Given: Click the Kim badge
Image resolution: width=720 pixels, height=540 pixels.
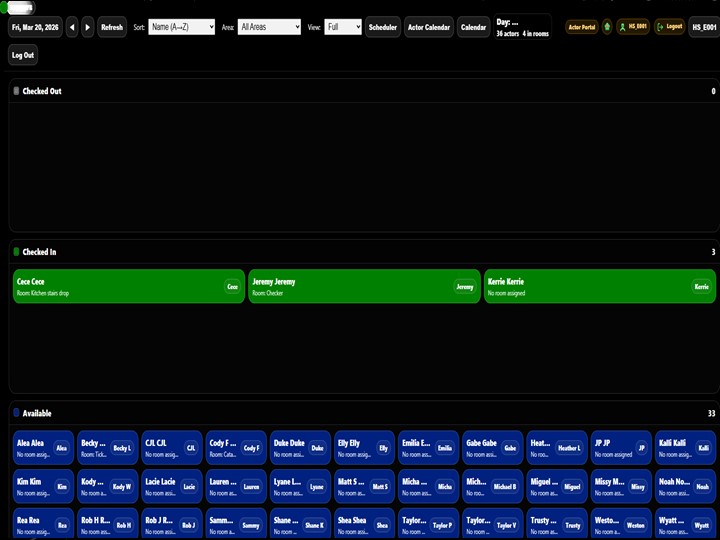Looking at the screenshot, I should coord(62,486).
